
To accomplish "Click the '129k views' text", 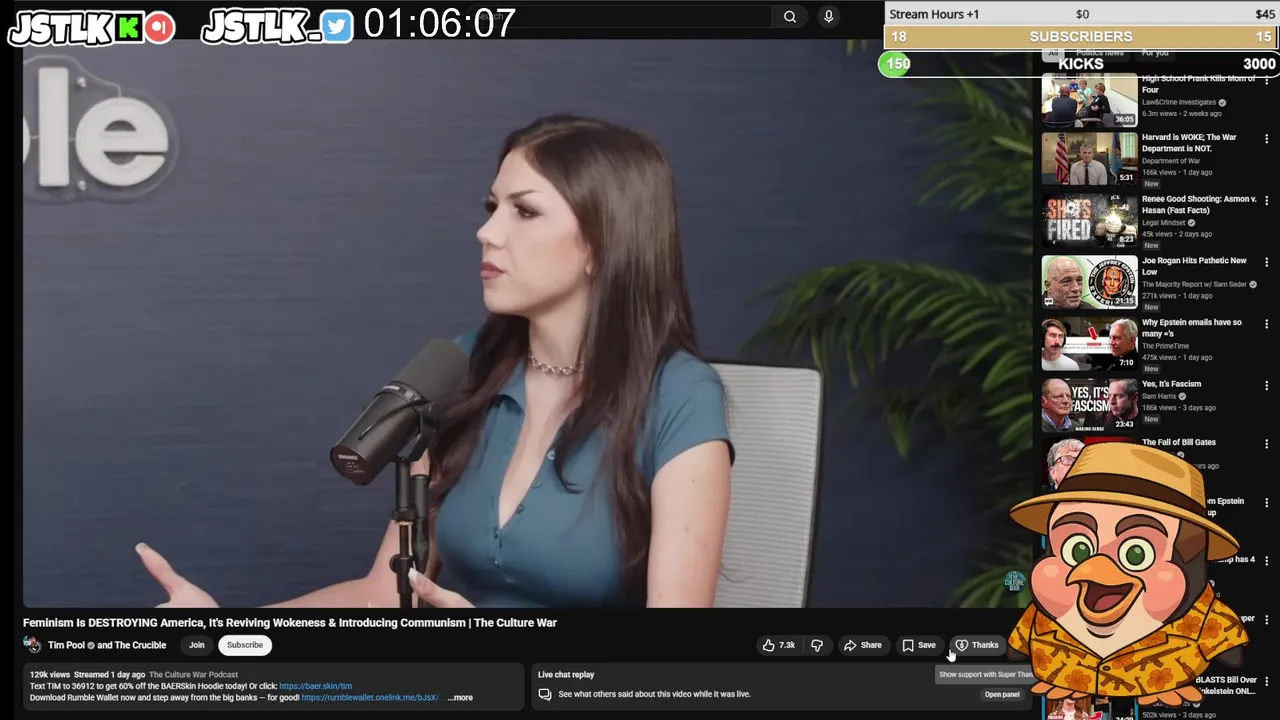I will [50, 675].
